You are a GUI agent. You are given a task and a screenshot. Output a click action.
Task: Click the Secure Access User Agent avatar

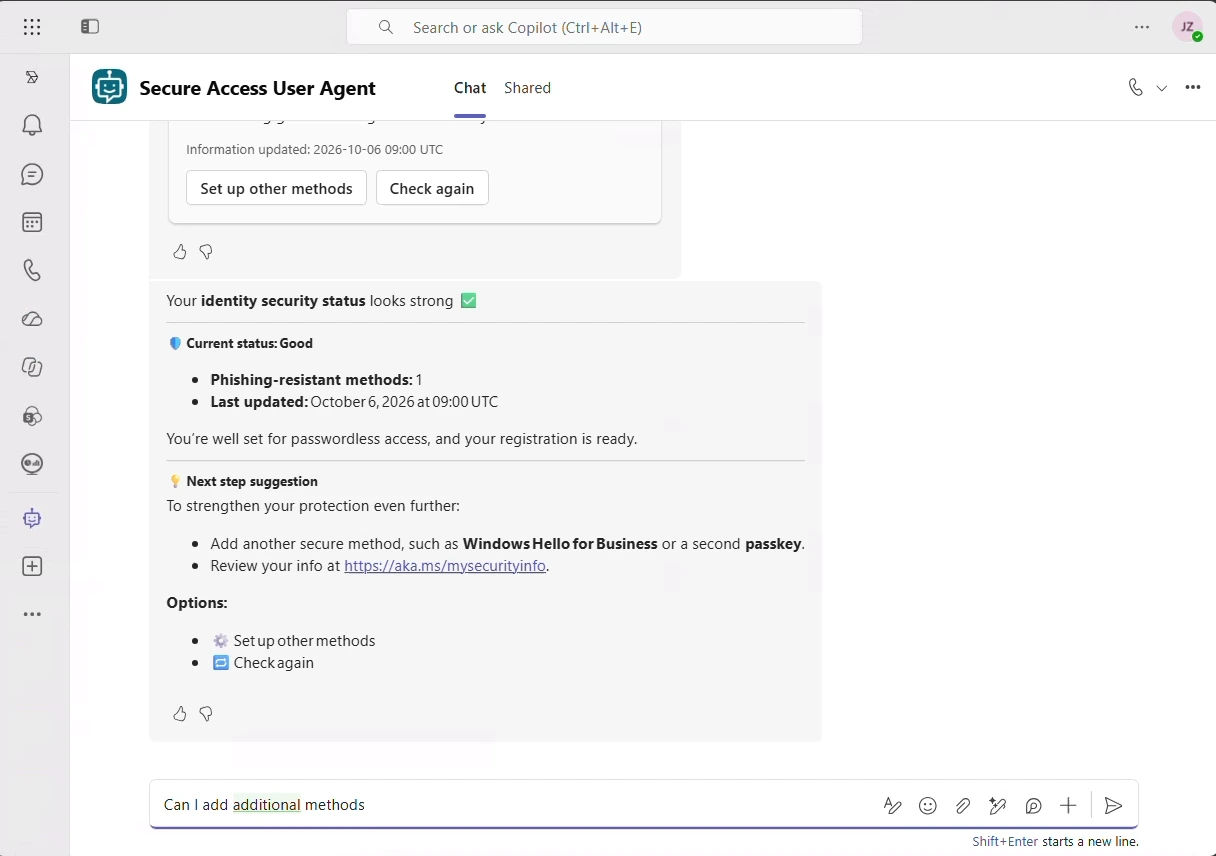[109, 87]
